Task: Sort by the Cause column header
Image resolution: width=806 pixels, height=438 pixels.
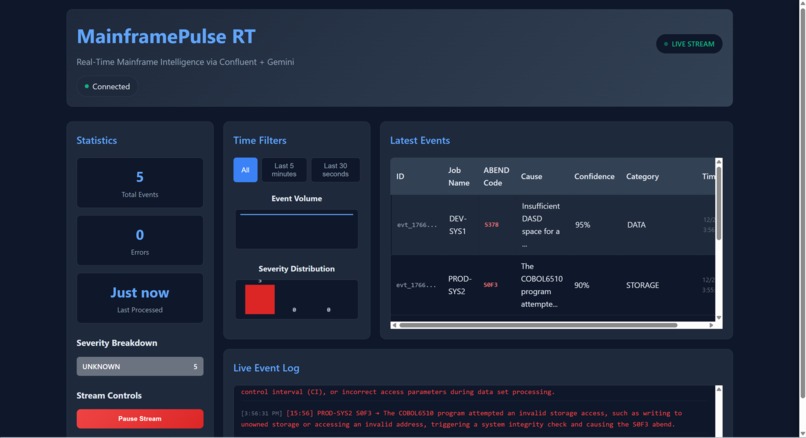Action: click(531, 176)
